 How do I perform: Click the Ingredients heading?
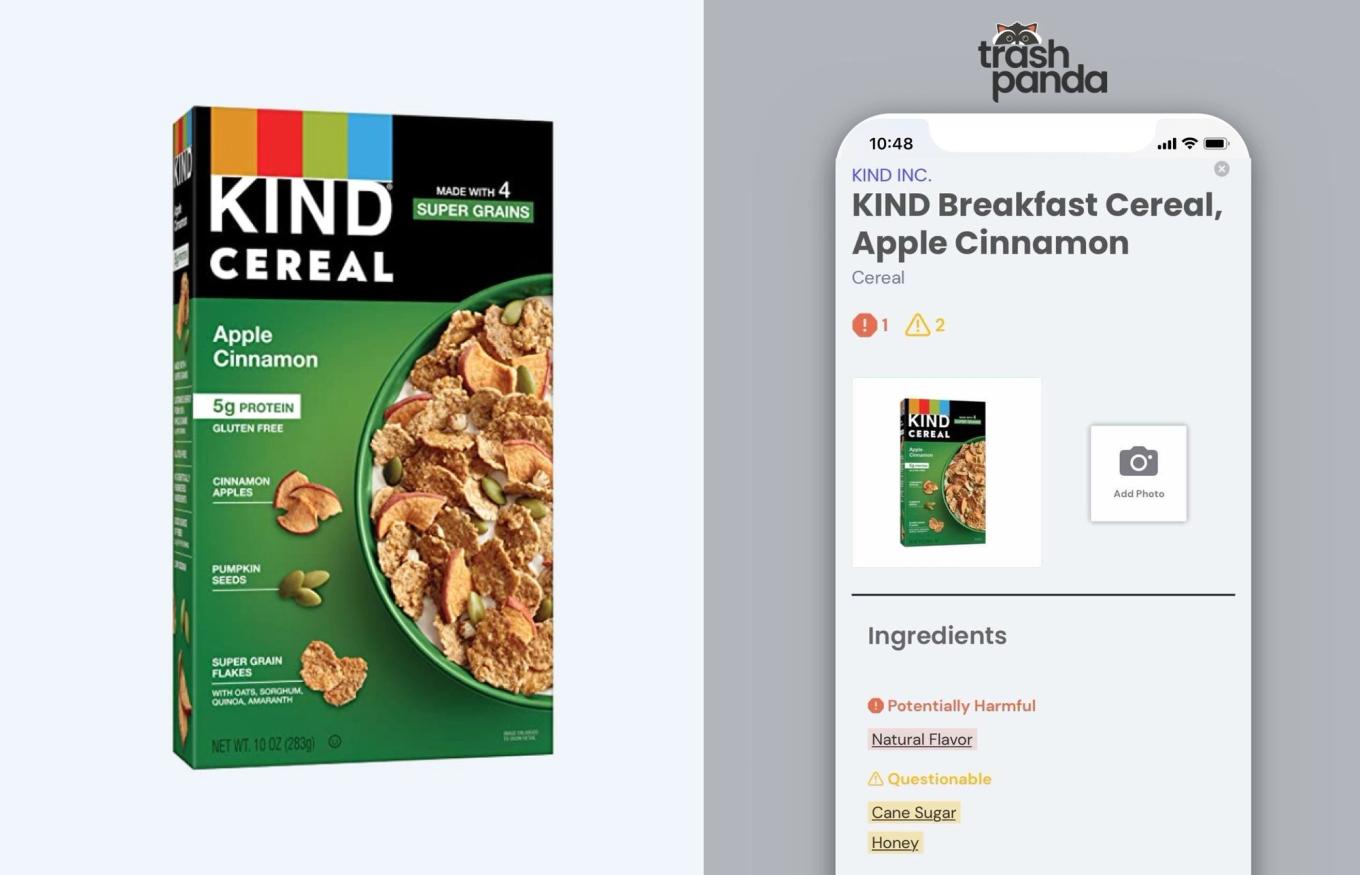tap(937, 635)
